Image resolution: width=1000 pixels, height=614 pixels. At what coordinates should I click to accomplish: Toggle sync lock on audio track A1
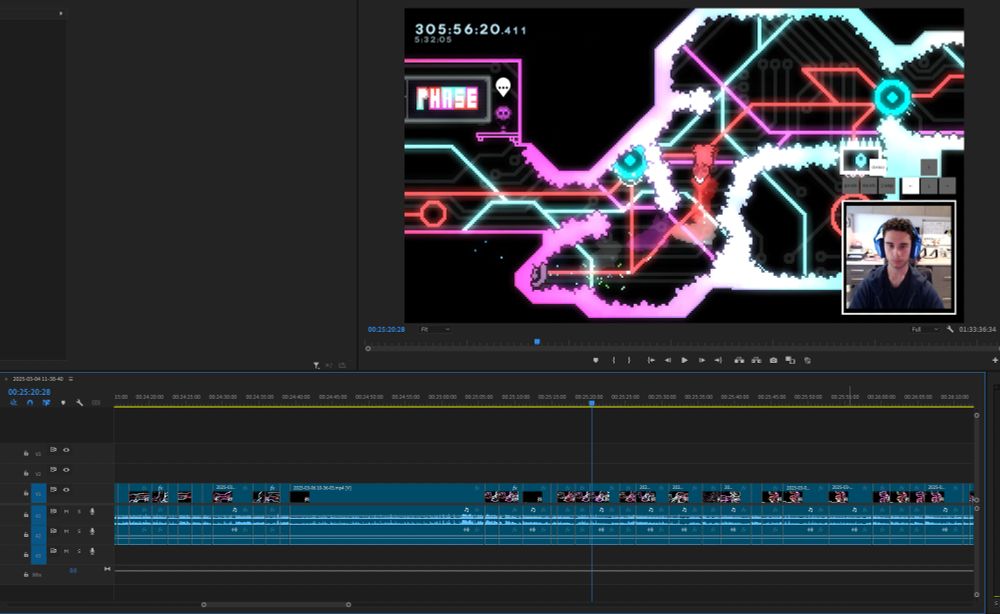pyautogui.click(x=54, y=511)
